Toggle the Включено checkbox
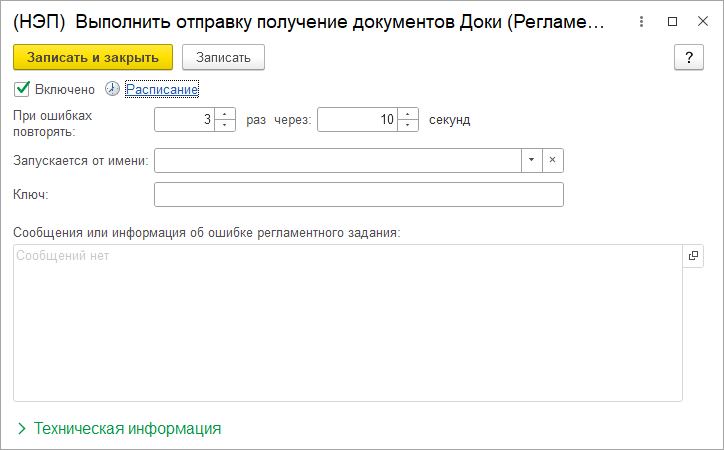Image resolution: width=724 pixels, height=450 pixels. click(23, 89)
